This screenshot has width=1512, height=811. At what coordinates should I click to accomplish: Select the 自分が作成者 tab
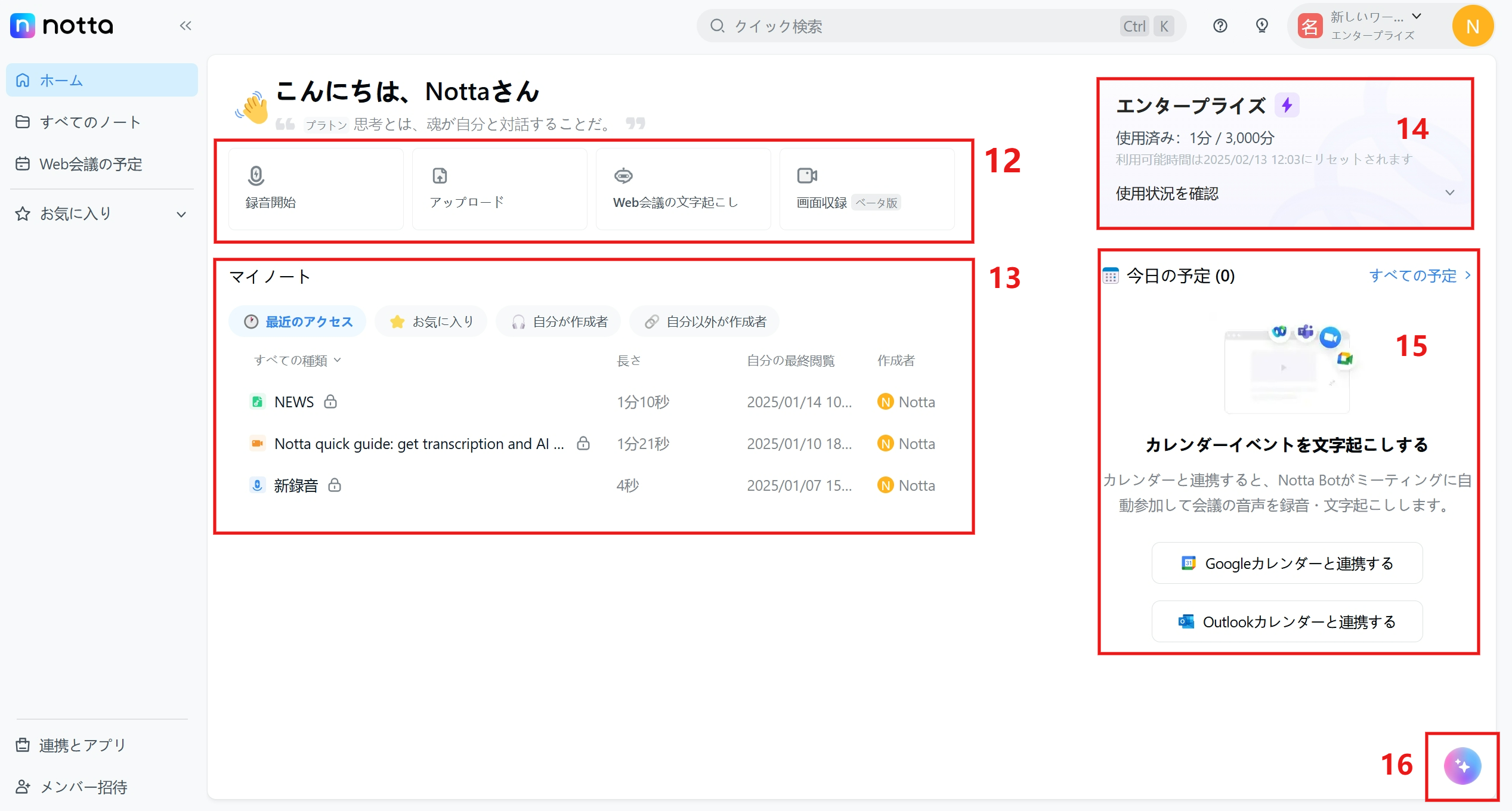coord(559,321)
